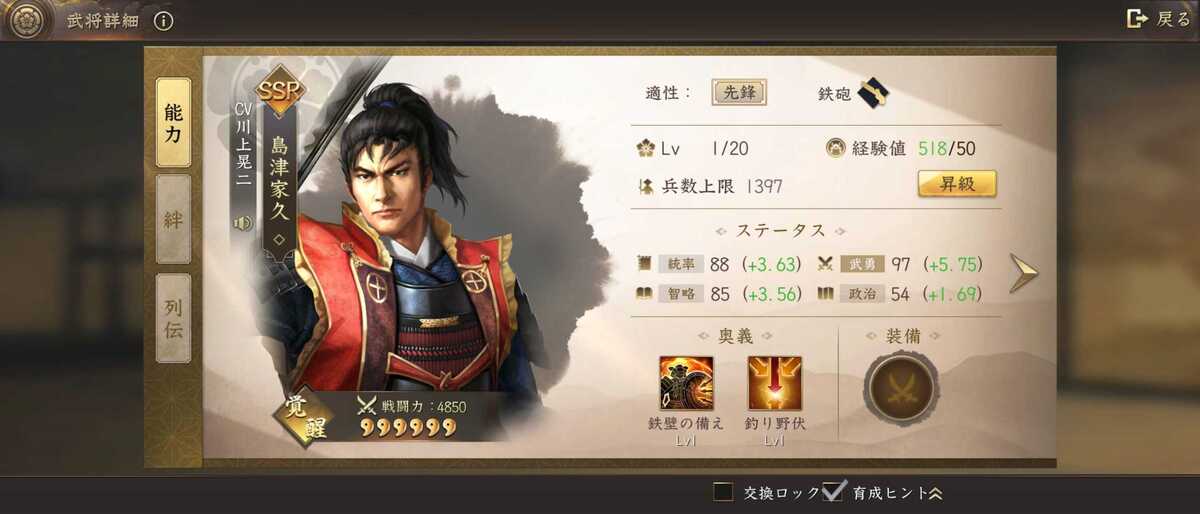Uncheck the 育成ヒント checkbox

(x=833, y=491)
